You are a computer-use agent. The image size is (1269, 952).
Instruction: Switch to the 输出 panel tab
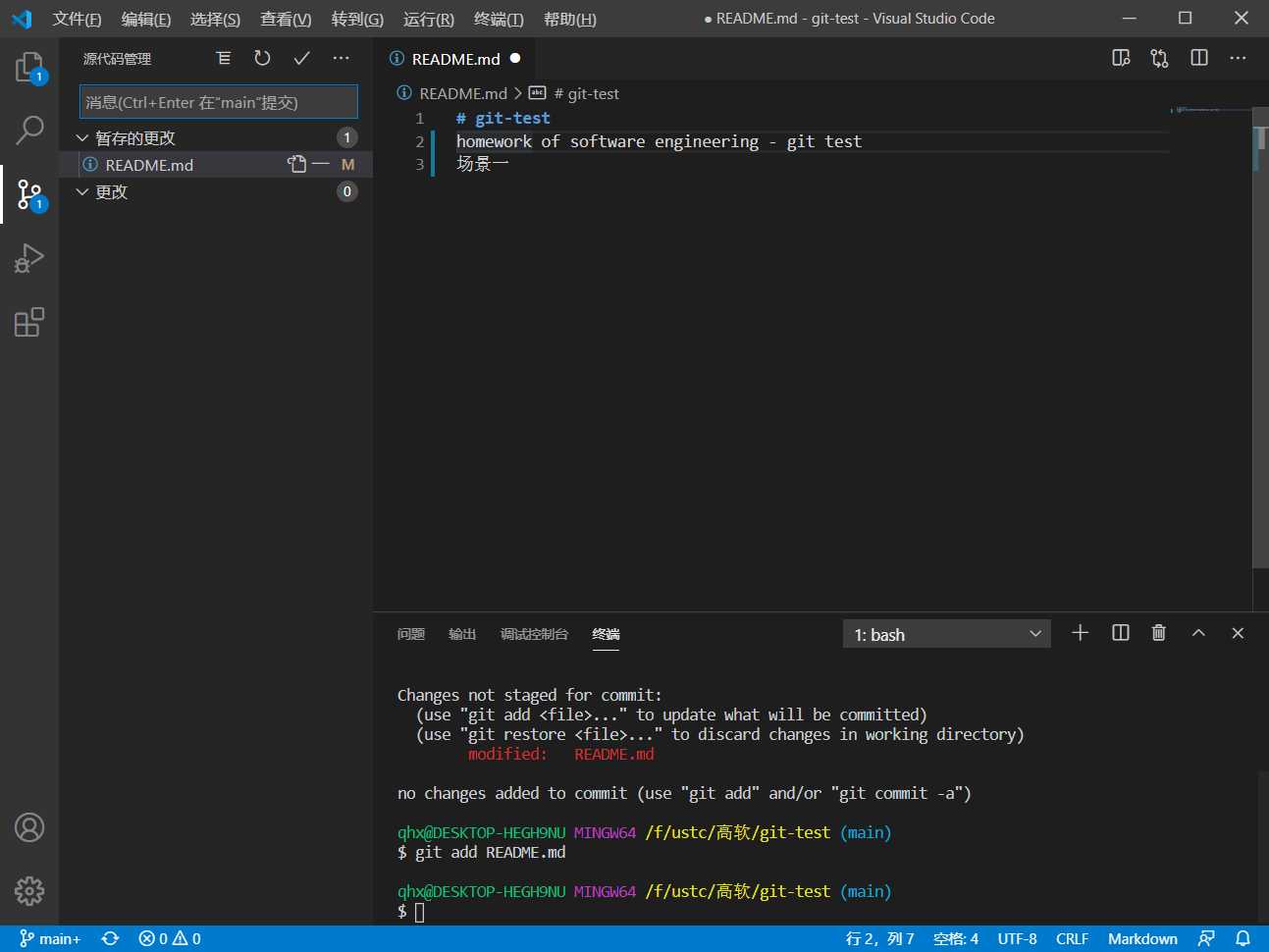[462, 634]
